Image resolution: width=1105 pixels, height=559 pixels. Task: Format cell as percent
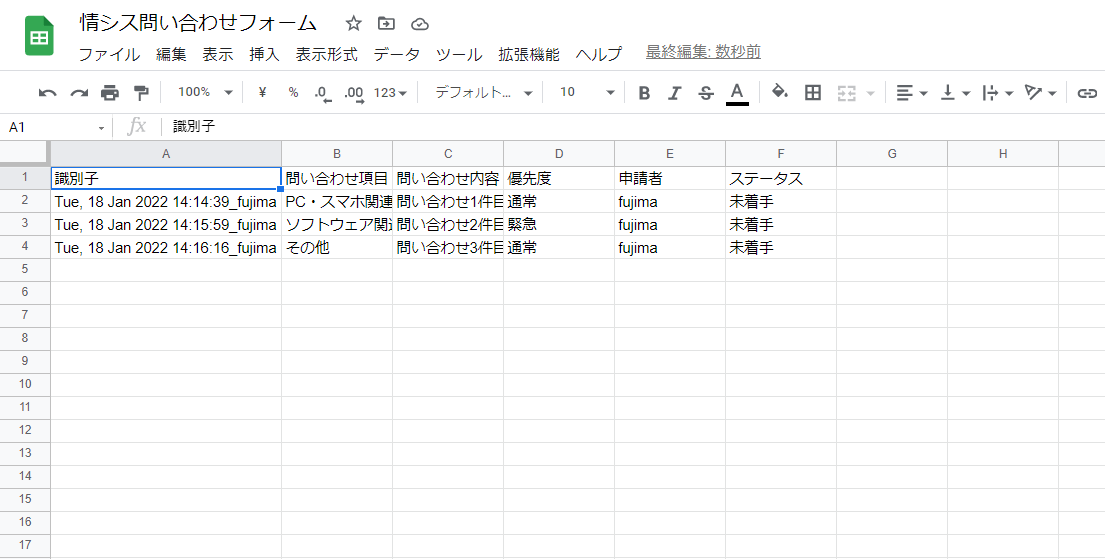coord(293,92)
